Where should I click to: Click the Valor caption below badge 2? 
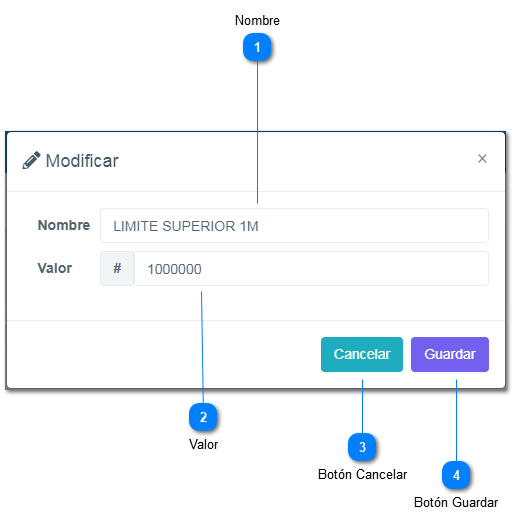(x=203, y=444)
